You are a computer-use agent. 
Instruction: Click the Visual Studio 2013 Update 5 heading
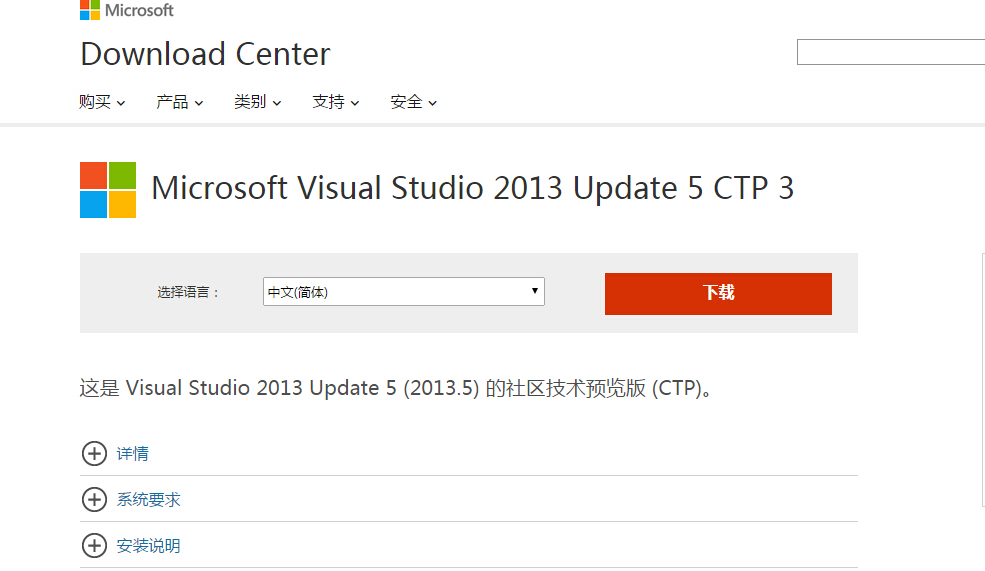point(472,188)
